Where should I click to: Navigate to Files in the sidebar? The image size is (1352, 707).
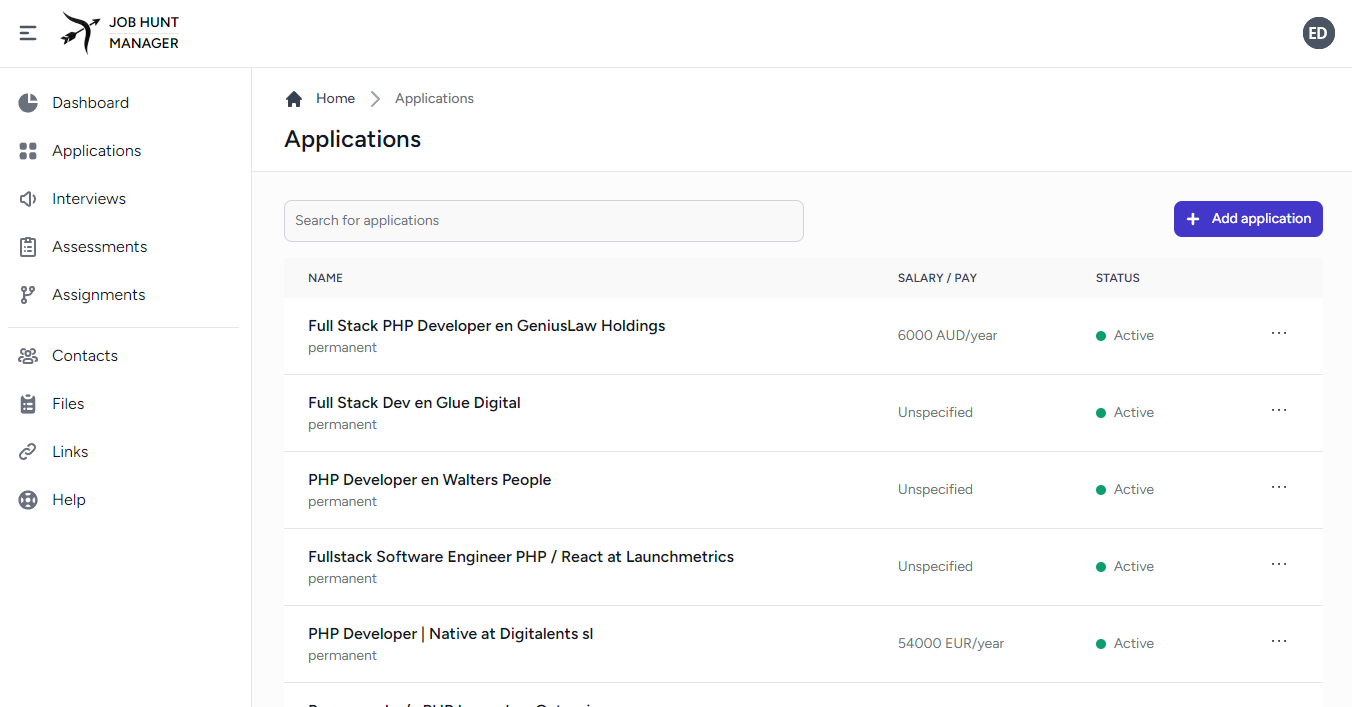[x=125, y=404]
